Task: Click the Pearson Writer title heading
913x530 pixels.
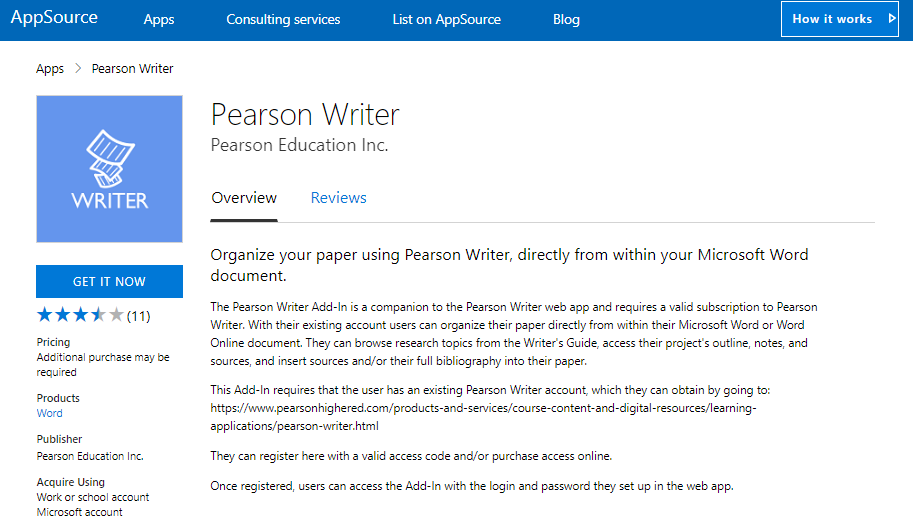Action: (305, 114)
